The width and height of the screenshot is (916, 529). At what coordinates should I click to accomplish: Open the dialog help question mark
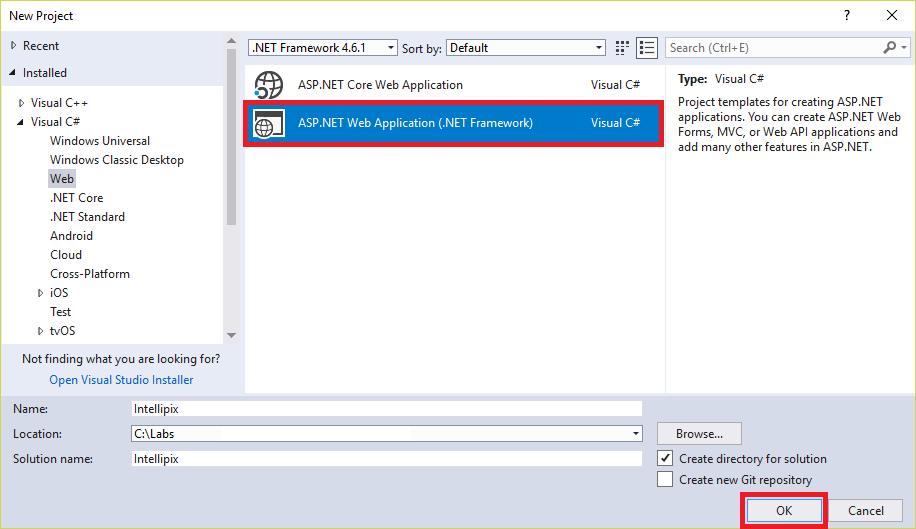coord(847,16)
